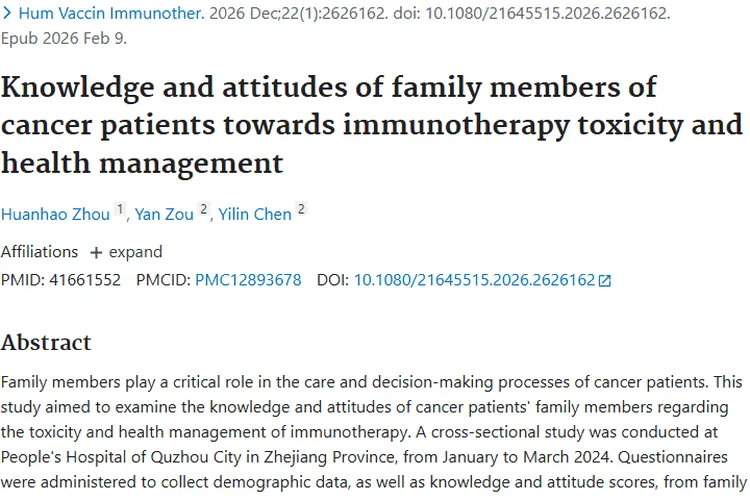Open the PMC12893678 full-text link
This screenshot has width=750, height=500.
point(248,280)
